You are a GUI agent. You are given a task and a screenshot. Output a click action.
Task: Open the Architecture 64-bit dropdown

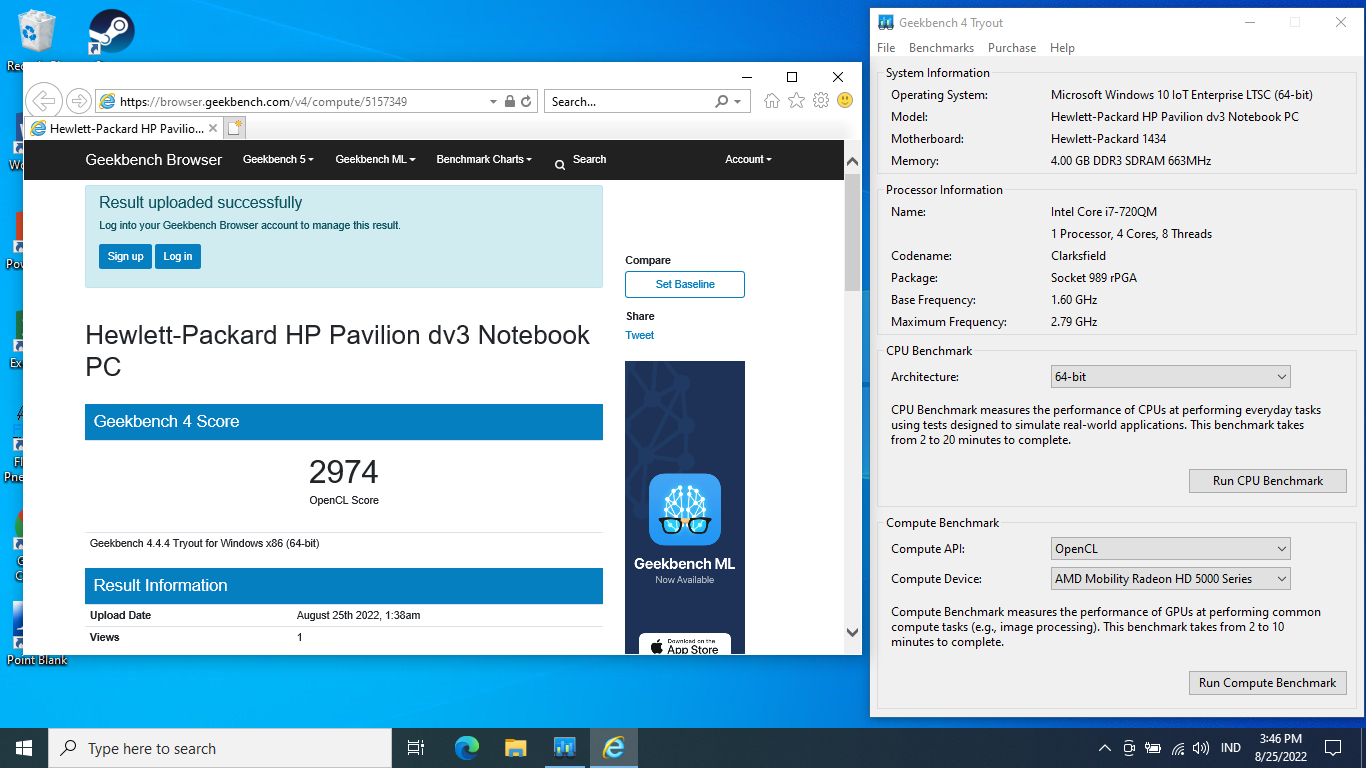pyautogui.click(x=1171, y=377)
